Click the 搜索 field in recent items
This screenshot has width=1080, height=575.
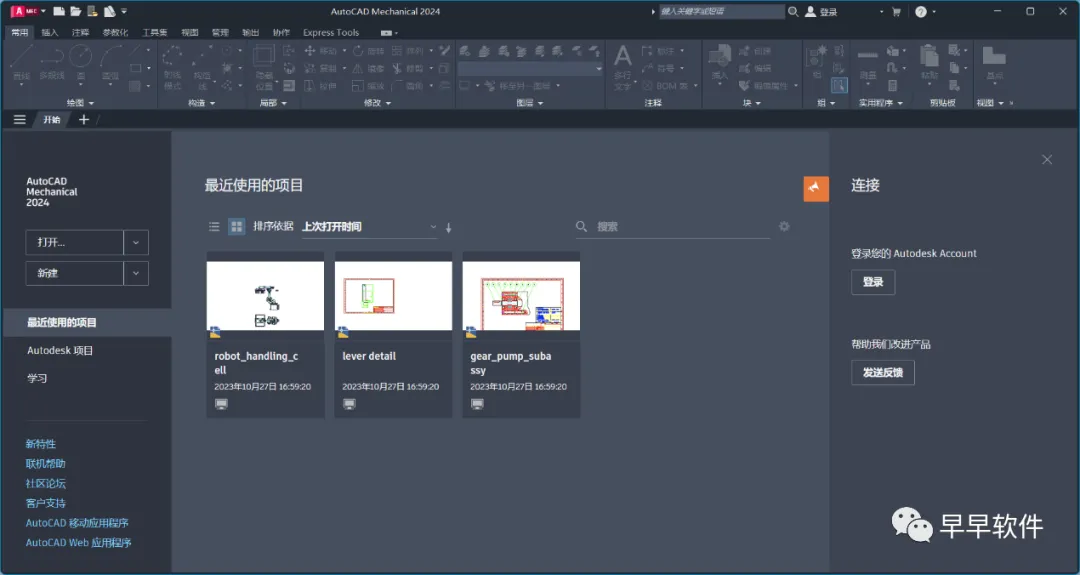[673, 227]
